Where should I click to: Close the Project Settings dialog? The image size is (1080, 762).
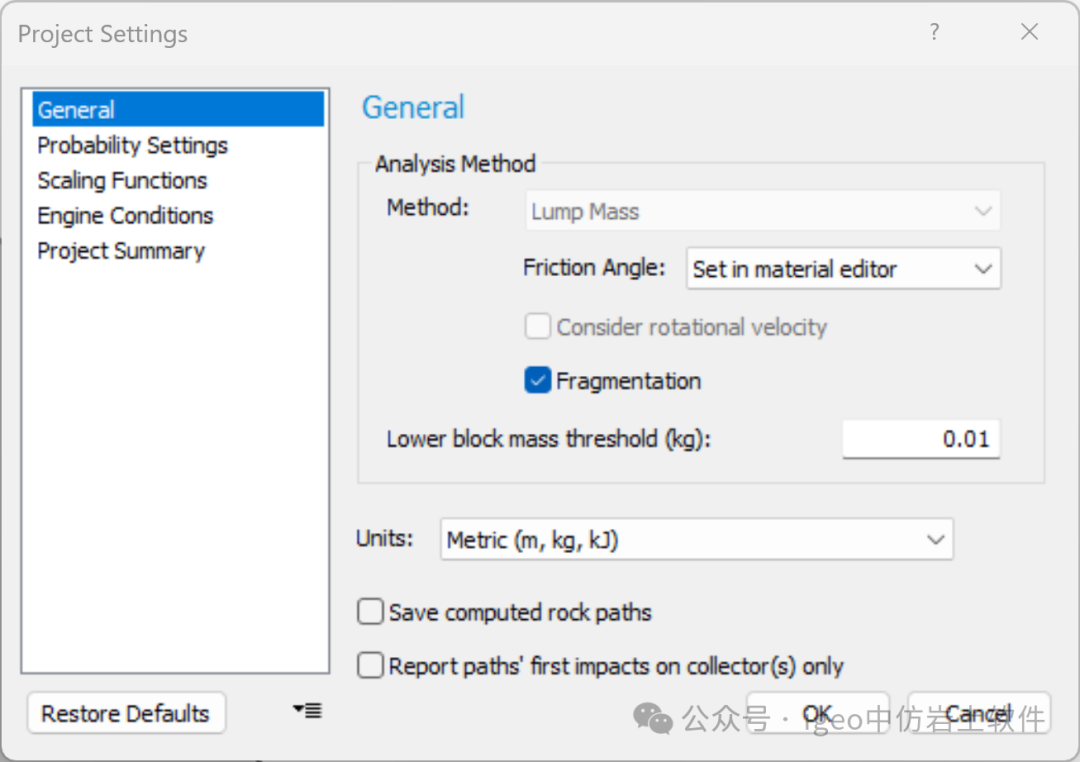coord(1029,32)
